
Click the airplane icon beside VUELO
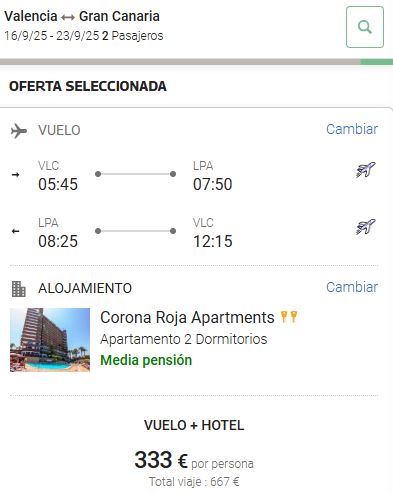coord(19,131)
